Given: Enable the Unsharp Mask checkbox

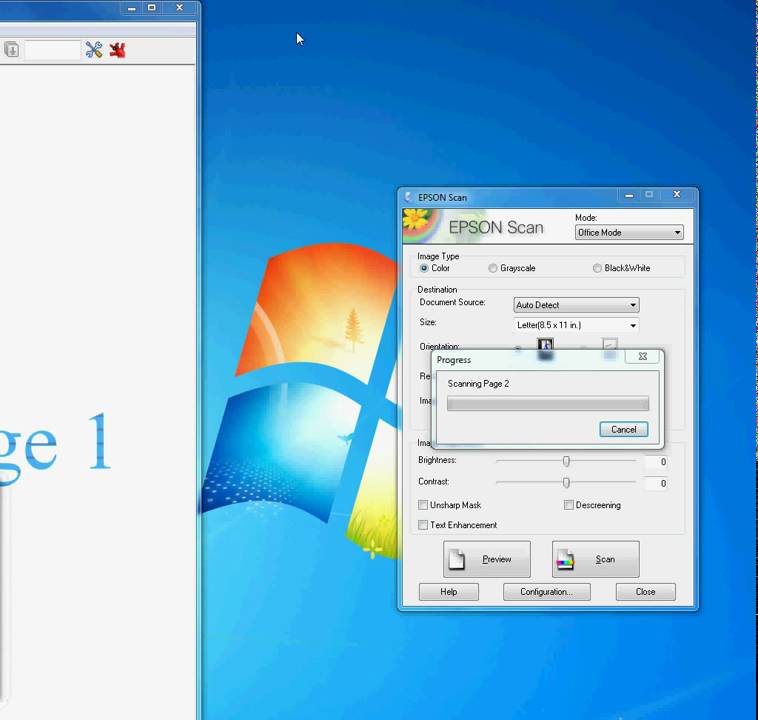Looking at the screenshot, I should click(423, 505).
